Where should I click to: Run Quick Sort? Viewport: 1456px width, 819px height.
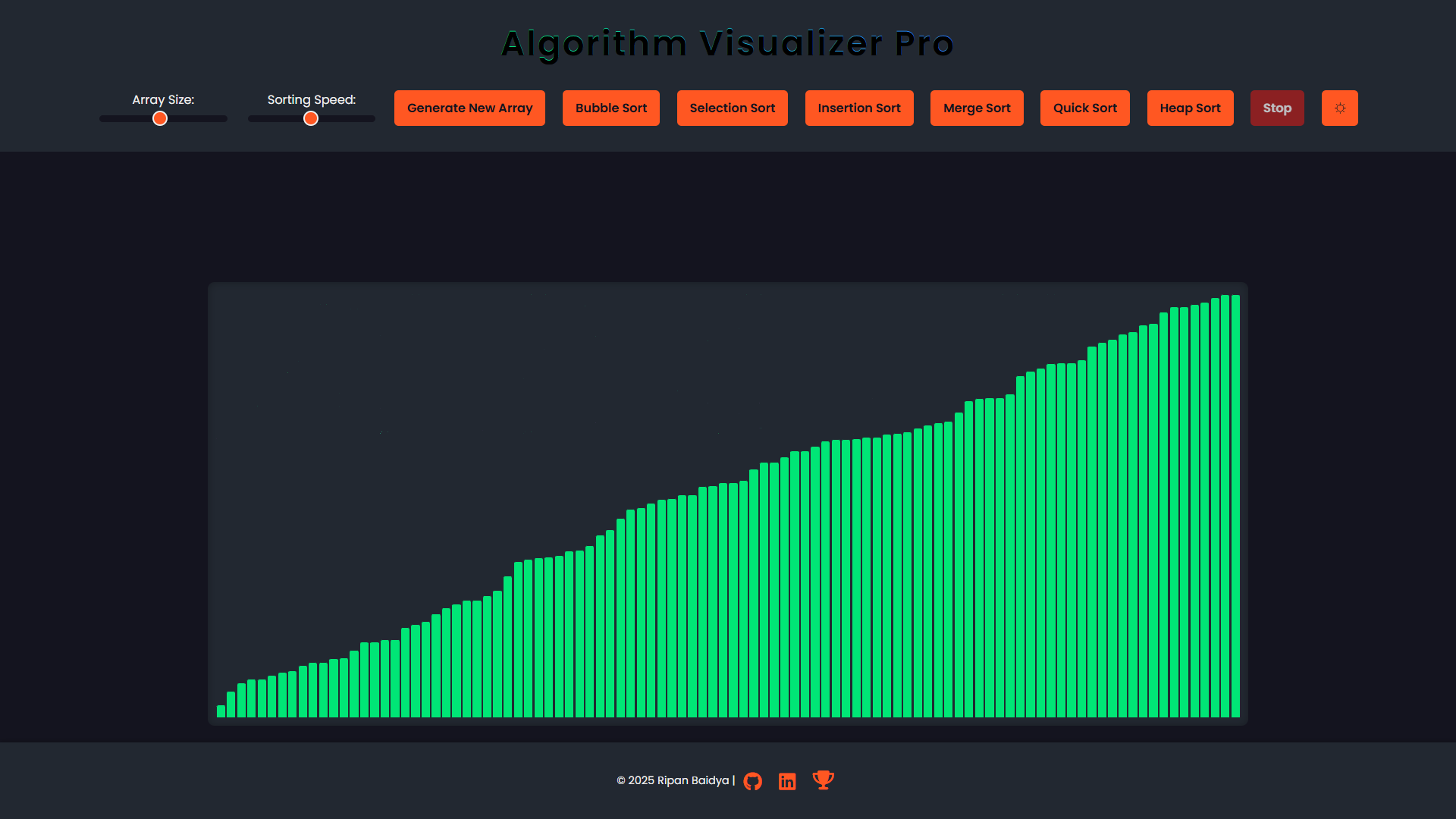click(x=1085, y=108)
